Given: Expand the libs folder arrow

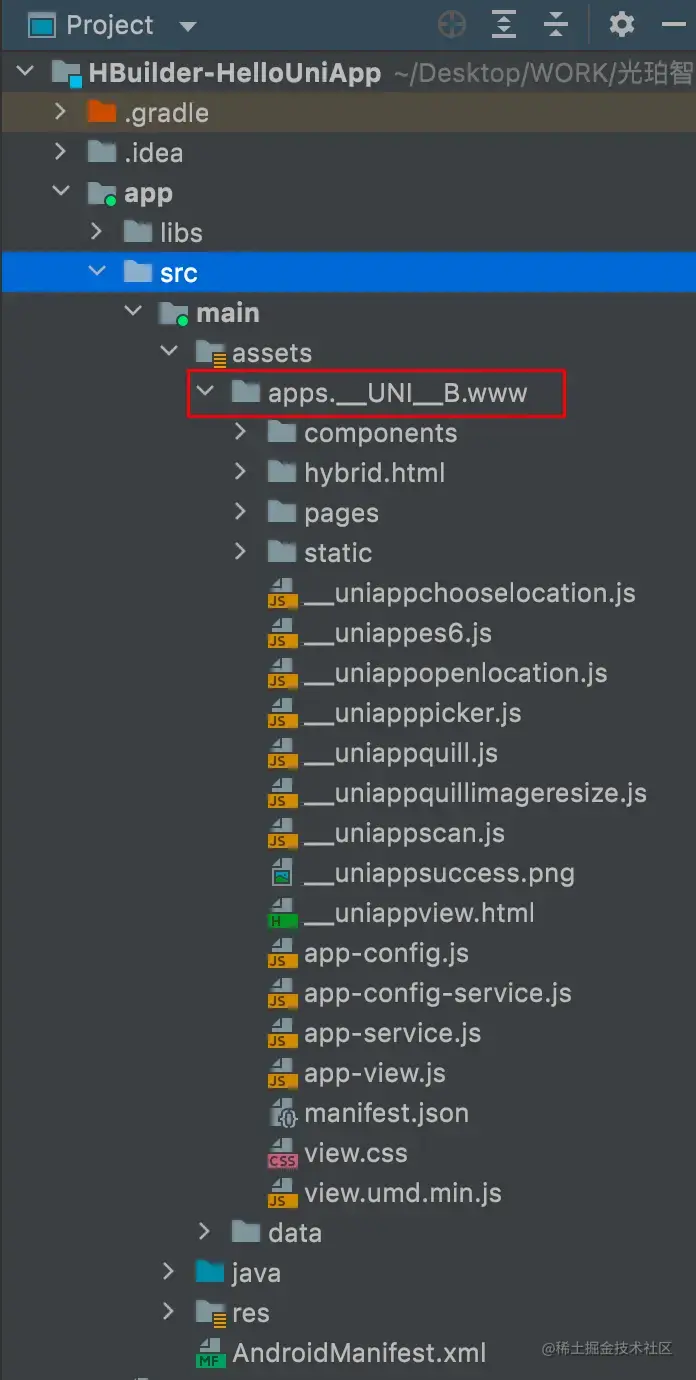Looking at the screenshot, I should coord(96,232).
